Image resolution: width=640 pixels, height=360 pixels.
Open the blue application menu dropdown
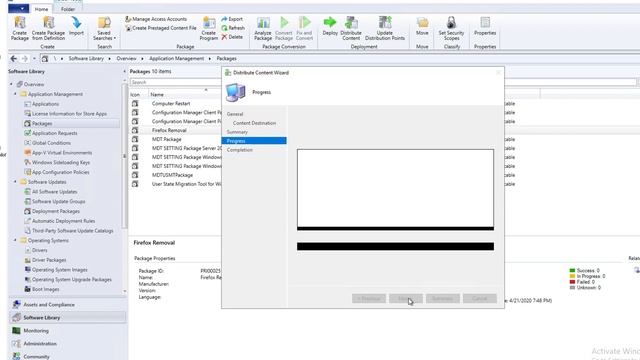(18, 9)
